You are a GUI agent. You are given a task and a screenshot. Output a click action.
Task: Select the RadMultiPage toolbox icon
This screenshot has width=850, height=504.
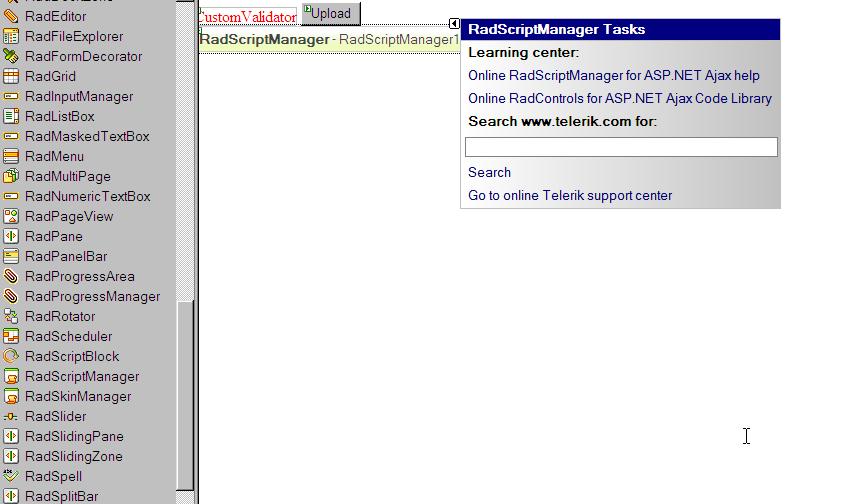coord(11,176)
